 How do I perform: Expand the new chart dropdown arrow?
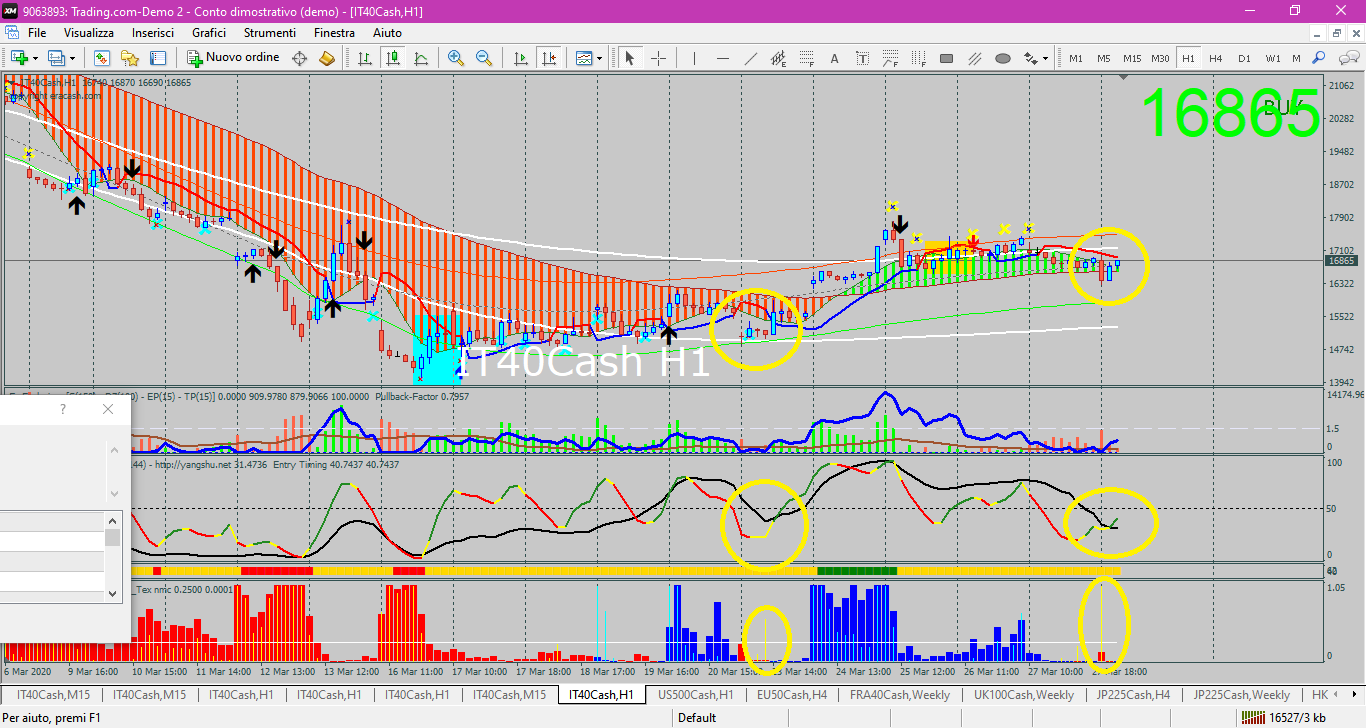pos(35,58)
